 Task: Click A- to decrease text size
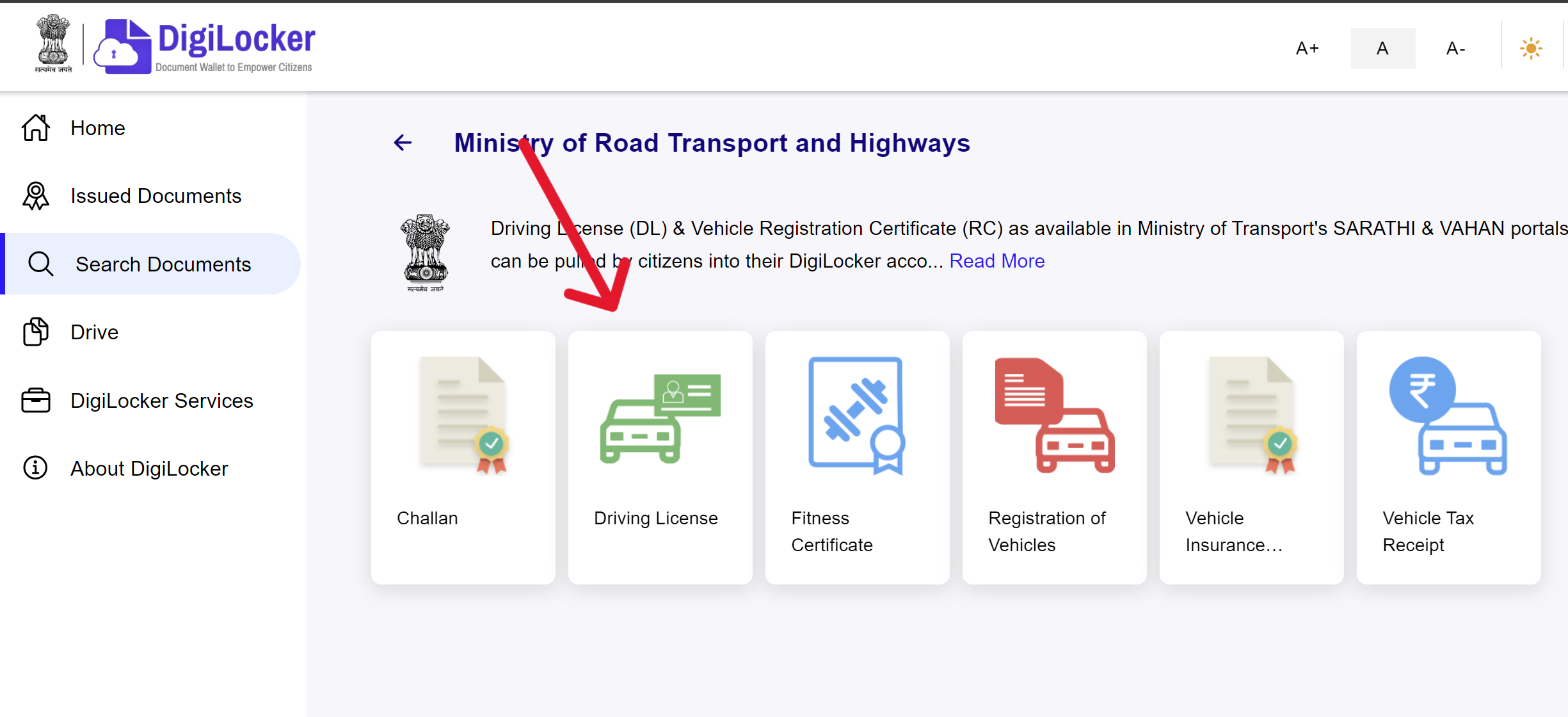[1455, 48]
